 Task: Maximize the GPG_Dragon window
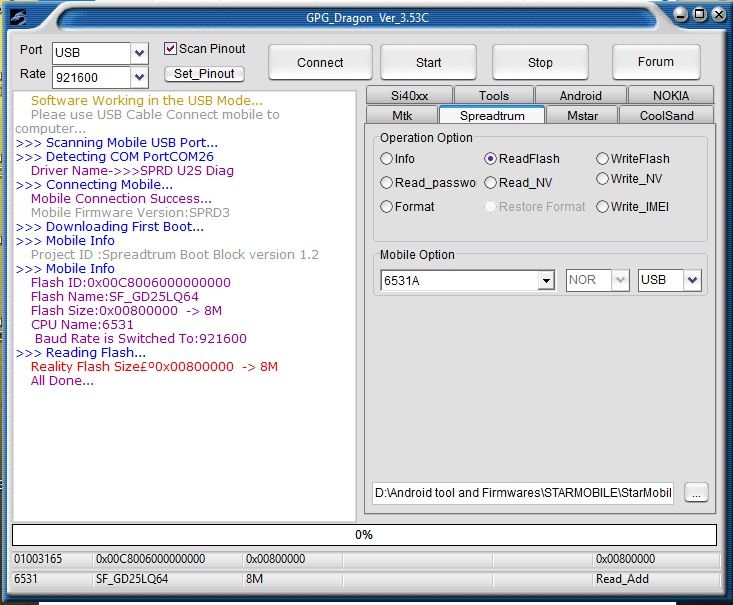pos(700,14)
